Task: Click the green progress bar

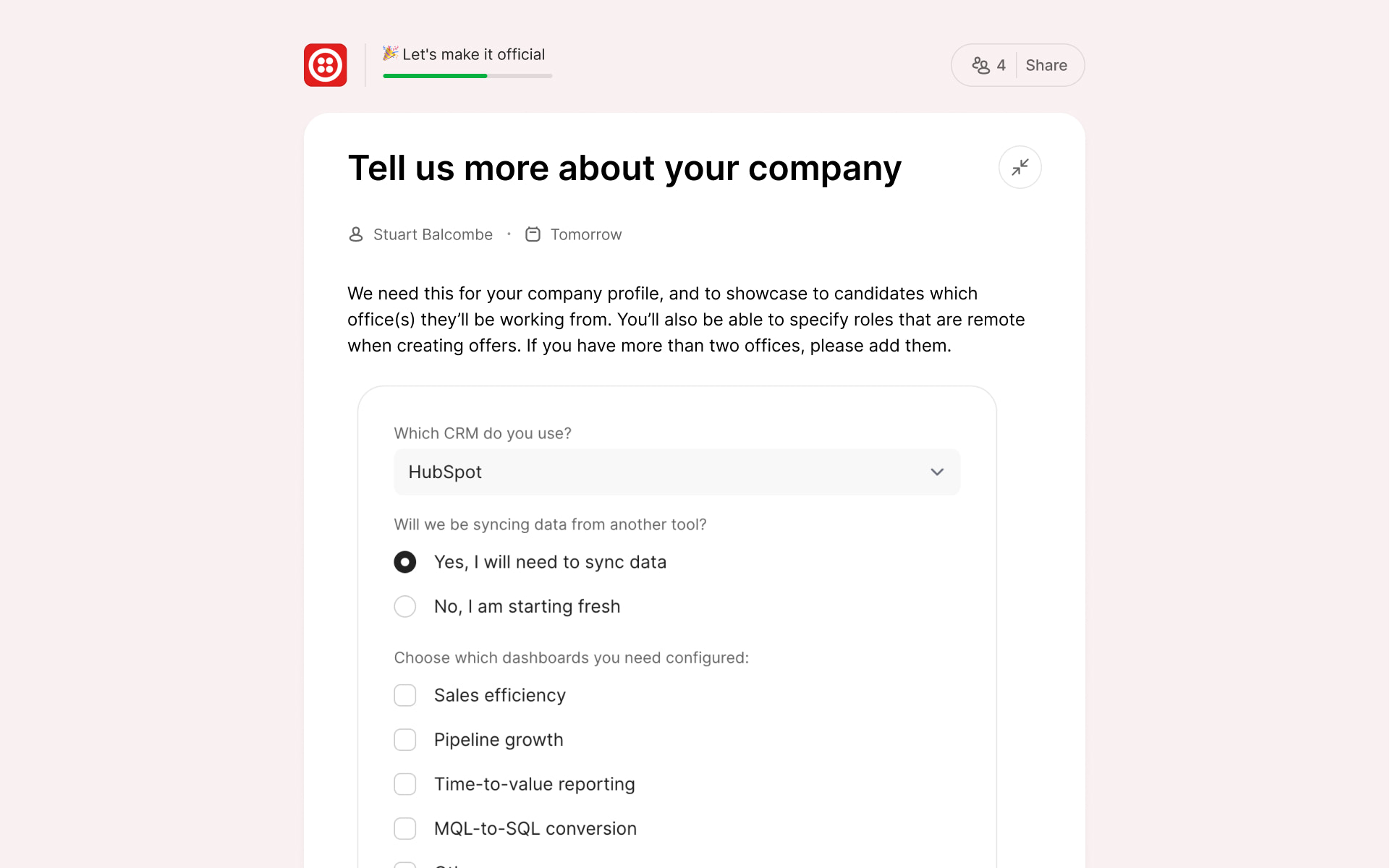Action: [434, 75]
